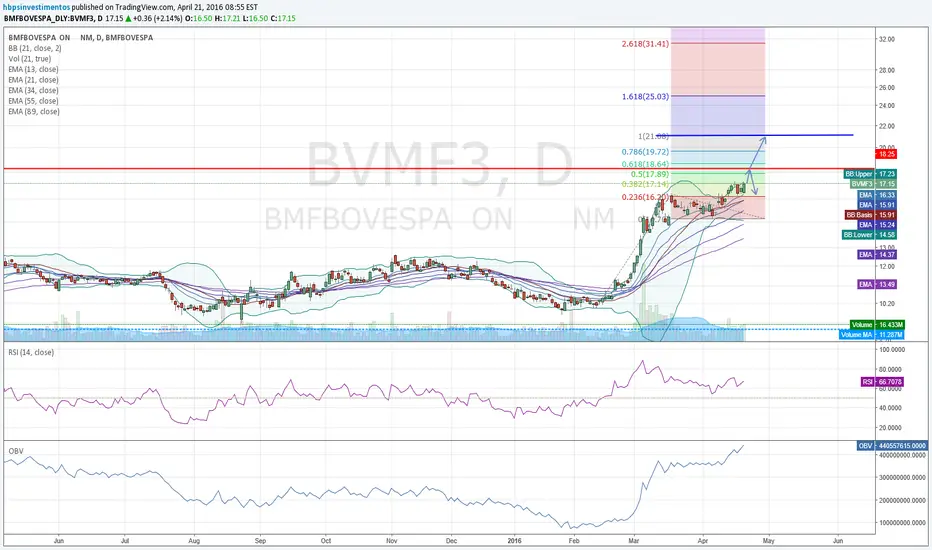This screenshot has width=932, height=550.
Task: Click the RSI 66.7078 value tag
Action: tap(882, 382)
